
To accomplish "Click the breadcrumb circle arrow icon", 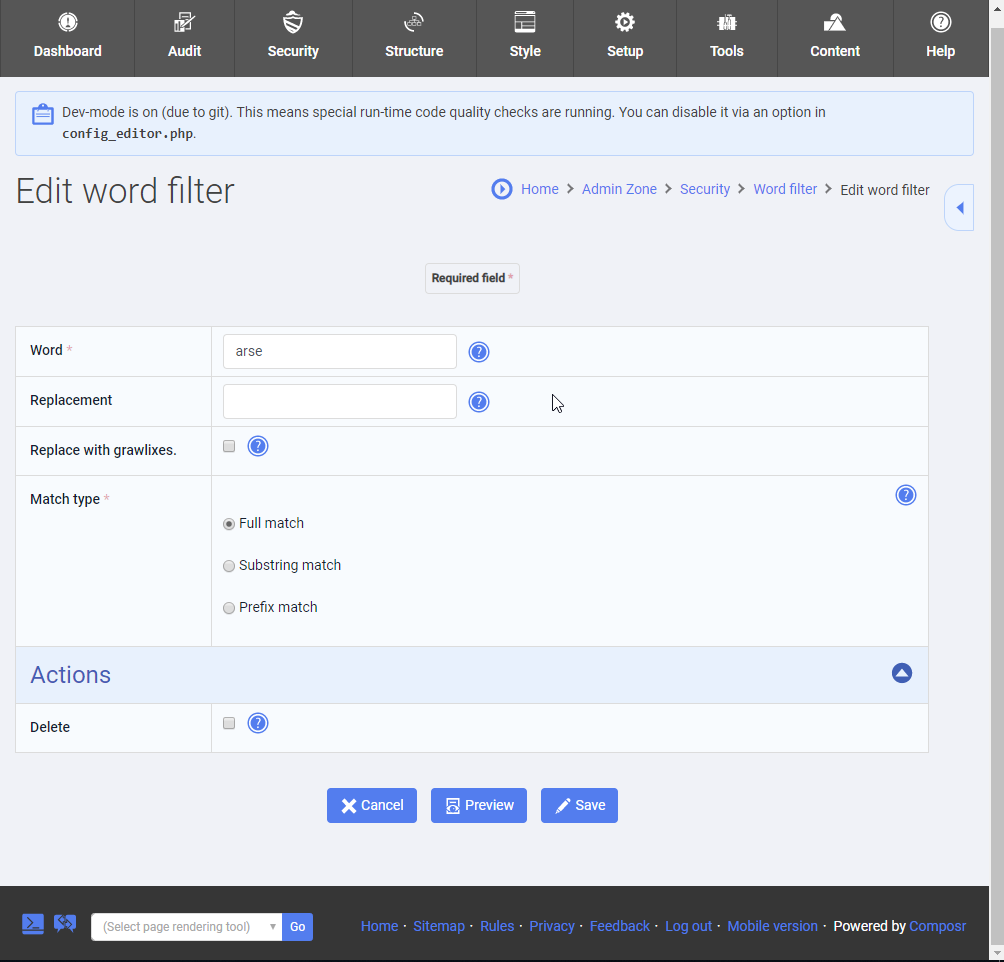I will tap(502, 189).
